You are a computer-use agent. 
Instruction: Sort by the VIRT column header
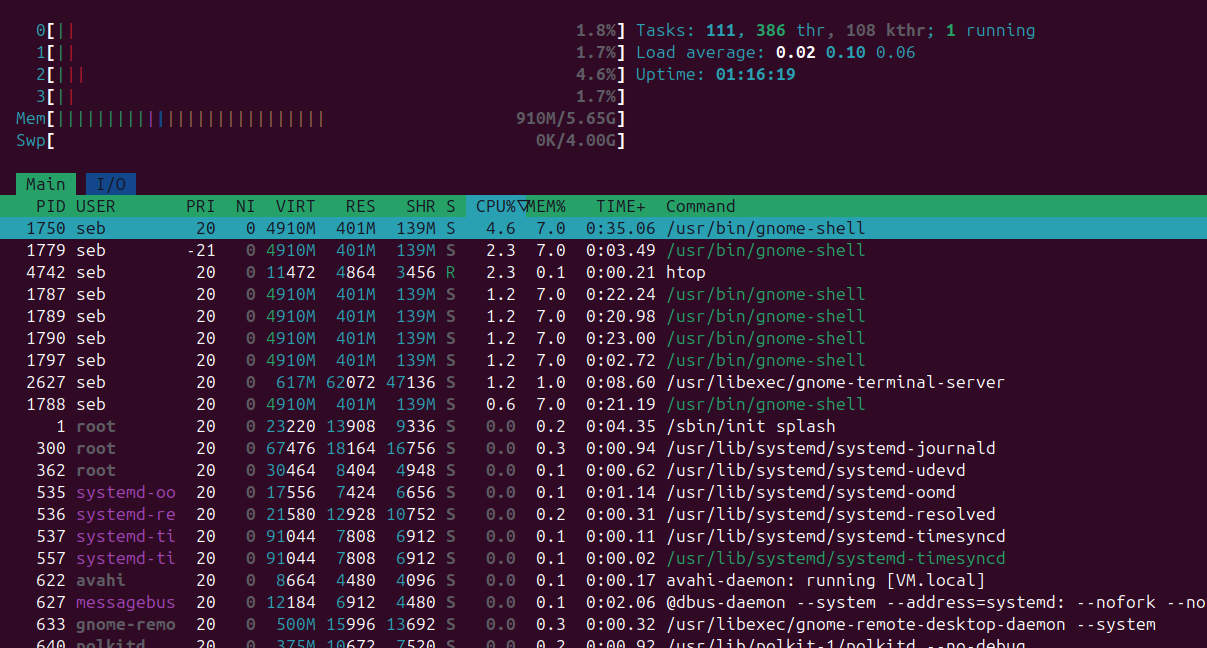coord(295,206)
